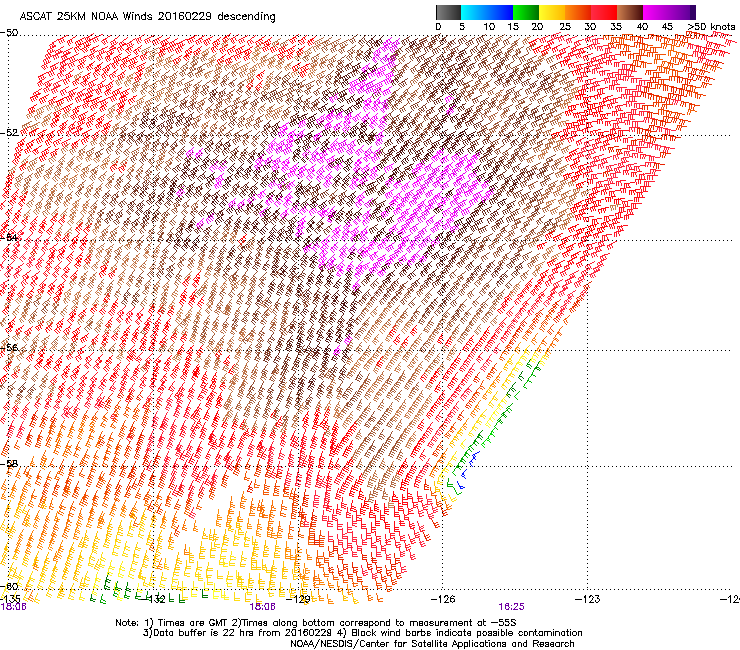Viewport: 740px width, 650px height.
Task: Click the red 30-35 knots legend swatch
Action: 604,12
